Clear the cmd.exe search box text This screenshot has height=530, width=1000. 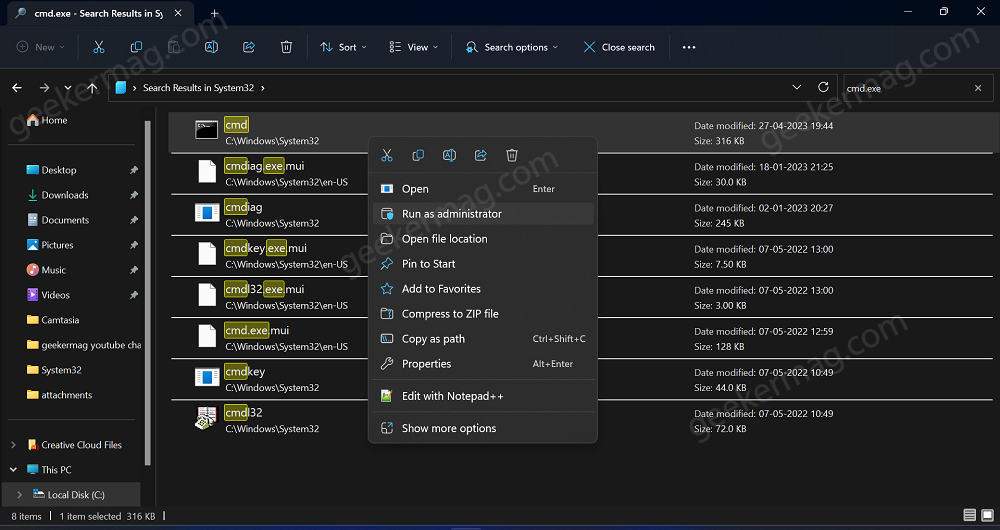coord(978,88)
